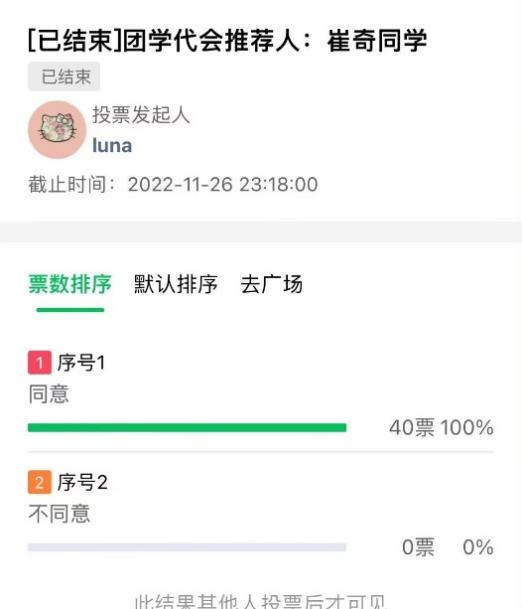Click the 此结果其他人投票后才可见 notice
The image size is (522, 609).
pyautogui.click(x=260, y=601)
